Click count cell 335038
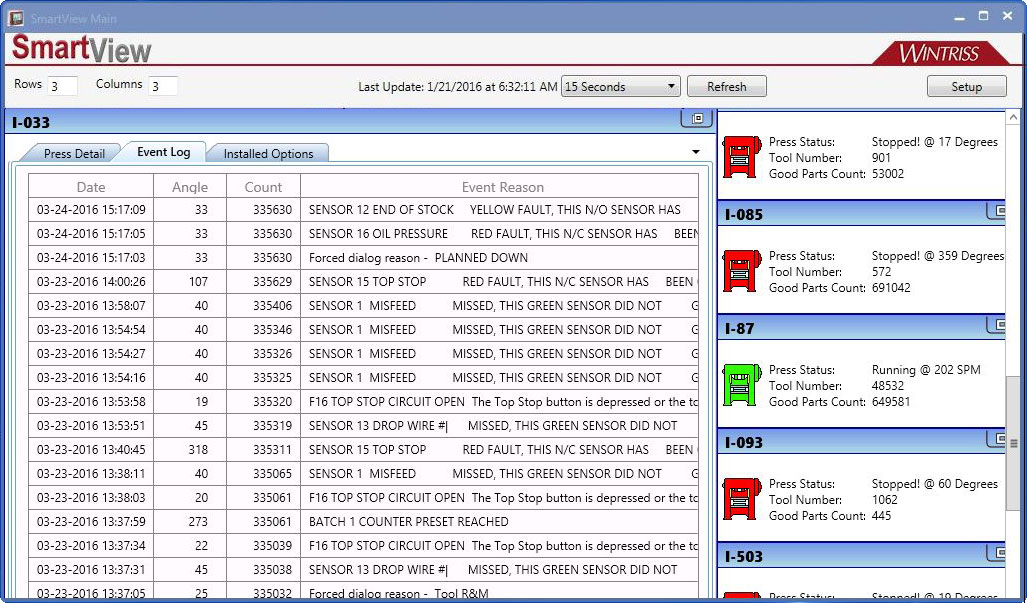1027x603 pixels. coord(263,570)
